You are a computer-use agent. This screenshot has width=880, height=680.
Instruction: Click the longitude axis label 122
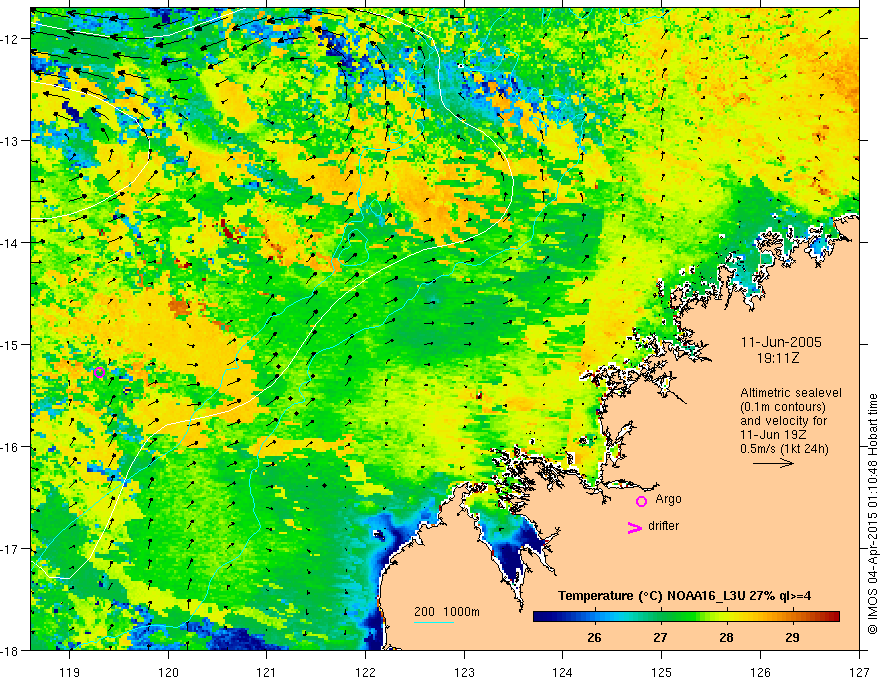366,672
